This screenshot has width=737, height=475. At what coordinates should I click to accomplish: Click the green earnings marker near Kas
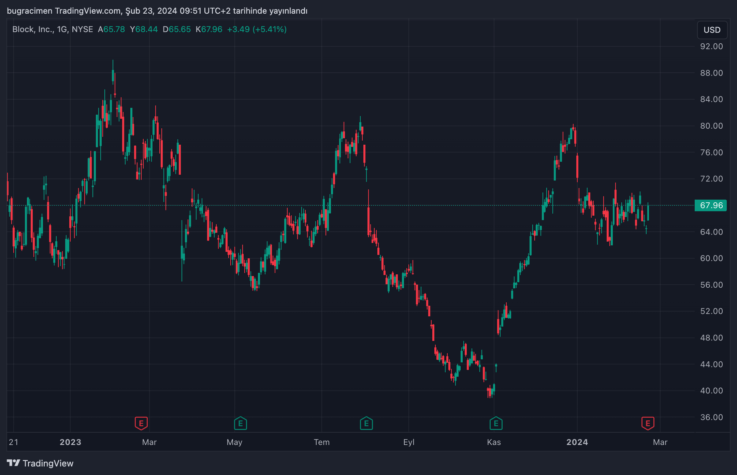494,423
